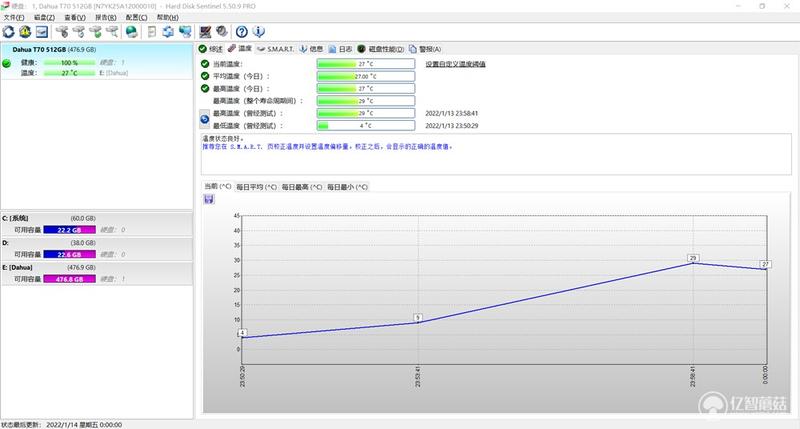This screenshot has height=429, width=800.
Task: Click the 温度状态良好 status message
Action: (223, 139)
